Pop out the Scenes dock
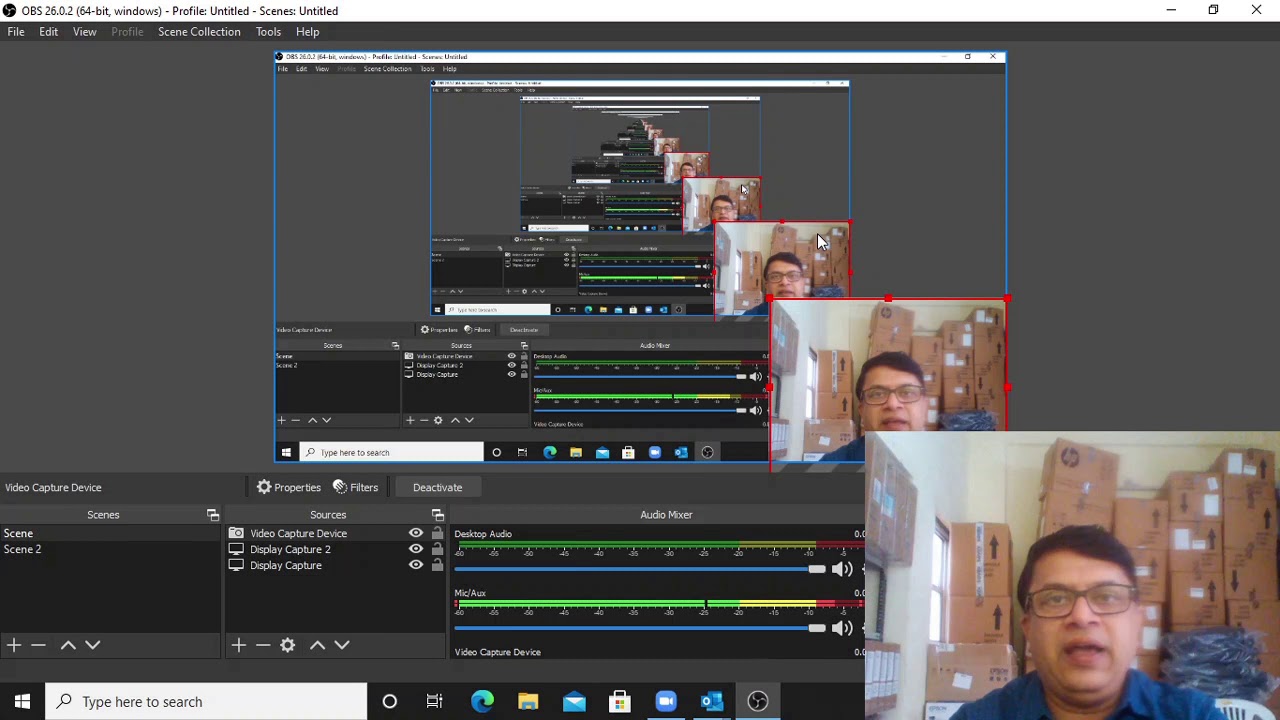Image resolution: width=1280 pixels, height=720 pixels. tap(213, 515)
